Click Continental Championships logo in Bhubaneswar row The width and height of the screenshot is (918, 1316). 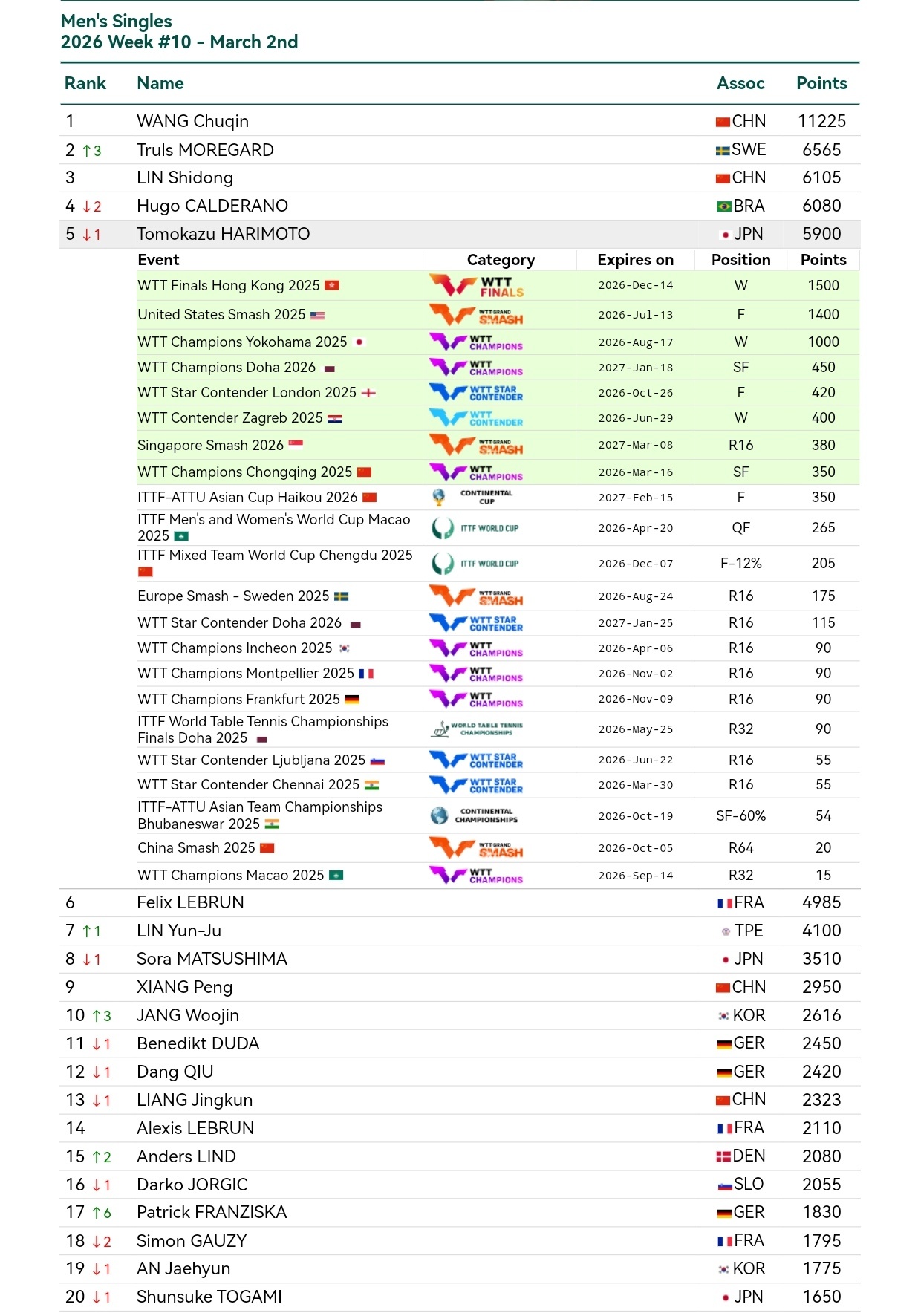point(475,816)
